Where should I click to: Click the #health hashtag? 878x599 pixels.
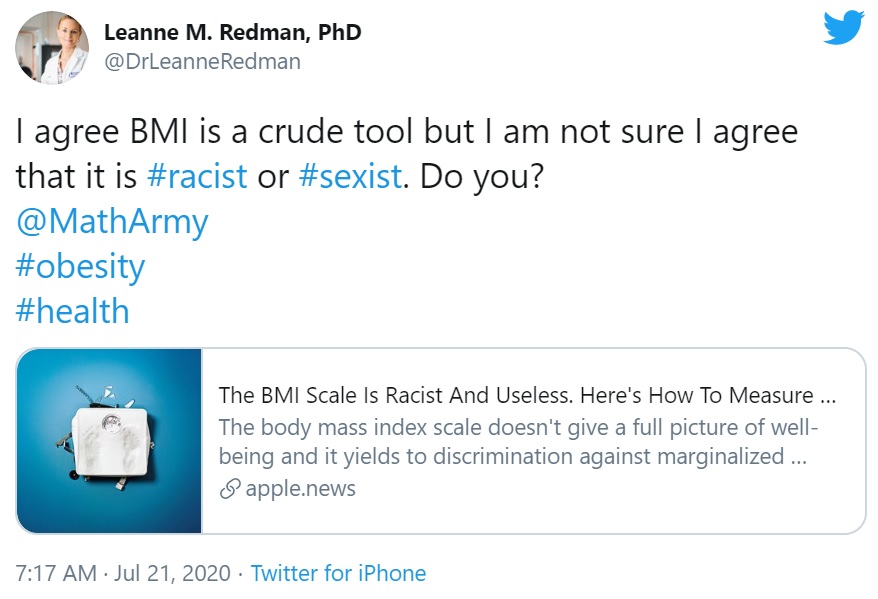(x=72, y=310)
